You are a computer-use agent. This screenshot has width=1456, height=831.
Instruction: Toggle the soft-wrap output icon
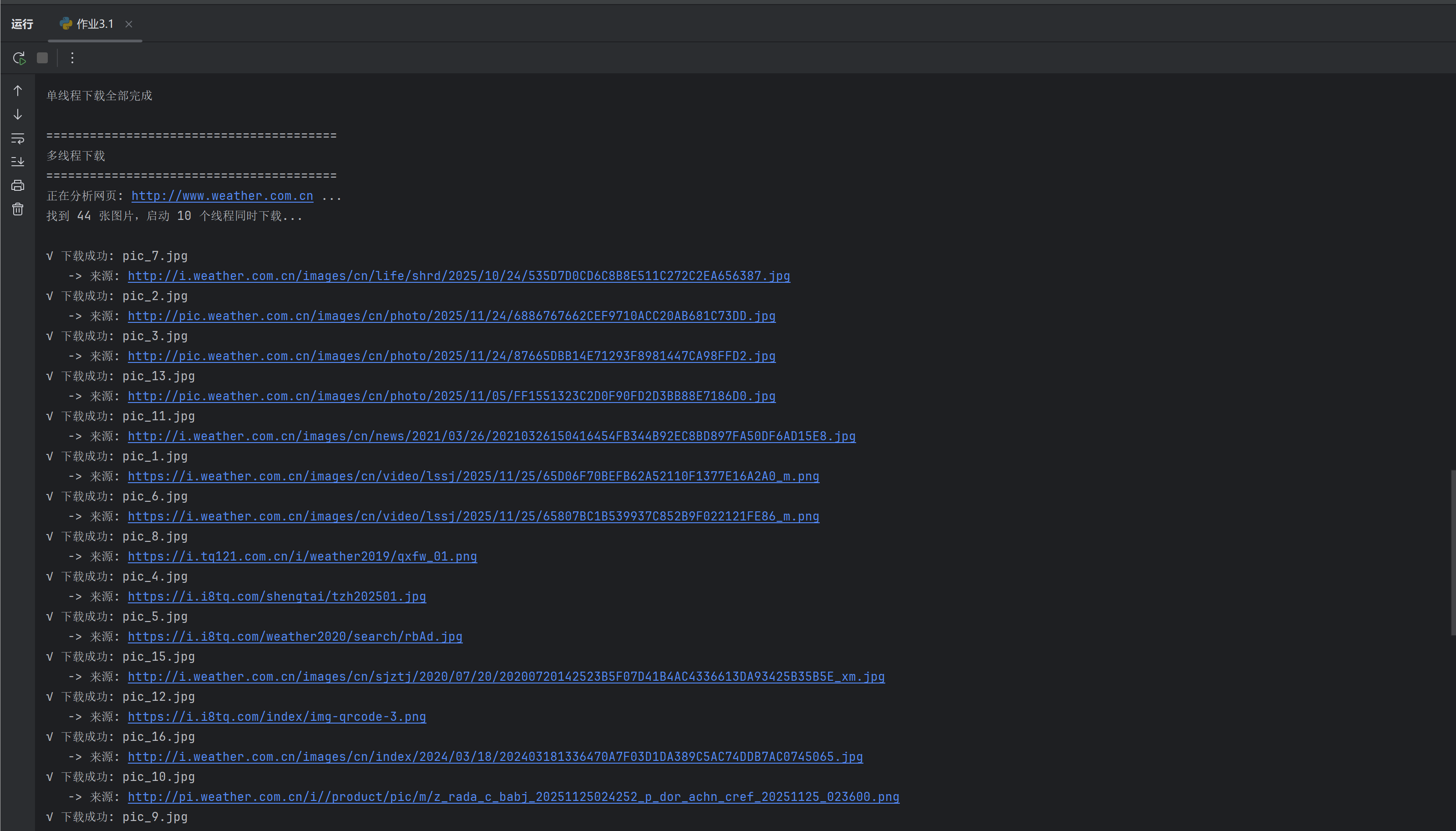coord(18,138)
